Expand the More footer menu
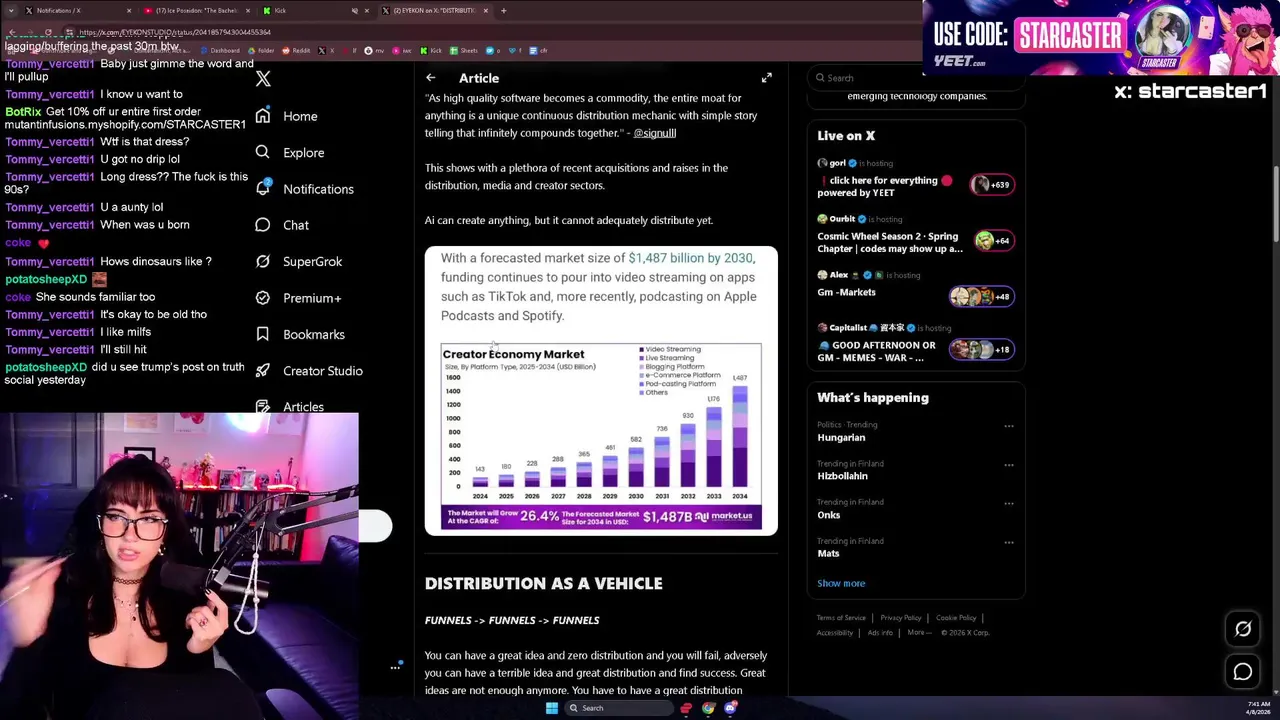The image size is (1280, 720). pyautogui.click(x=919, y=633)
